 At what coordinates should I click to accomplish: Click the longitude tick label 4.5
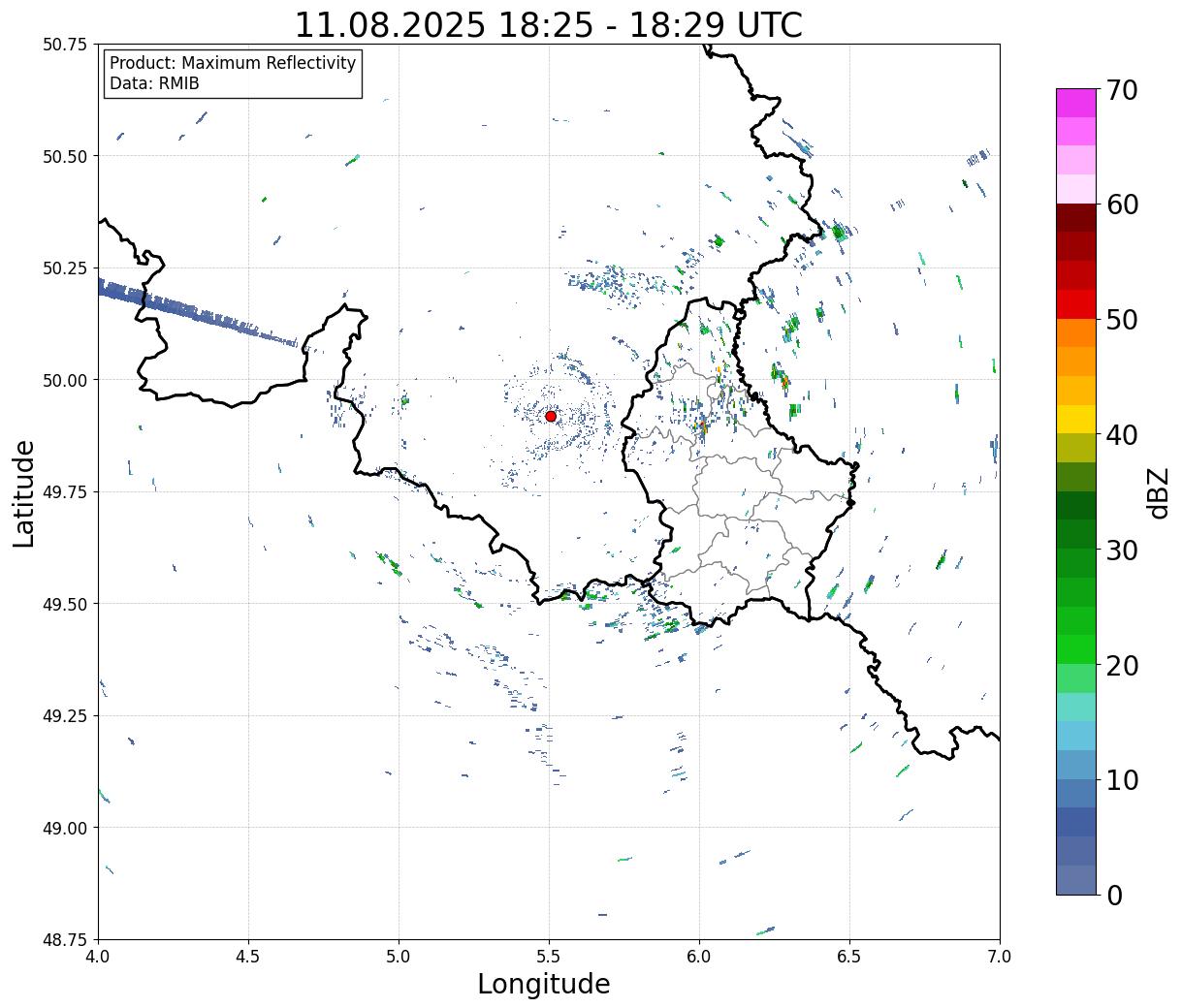pyautogui.click(x=248, y=956)
